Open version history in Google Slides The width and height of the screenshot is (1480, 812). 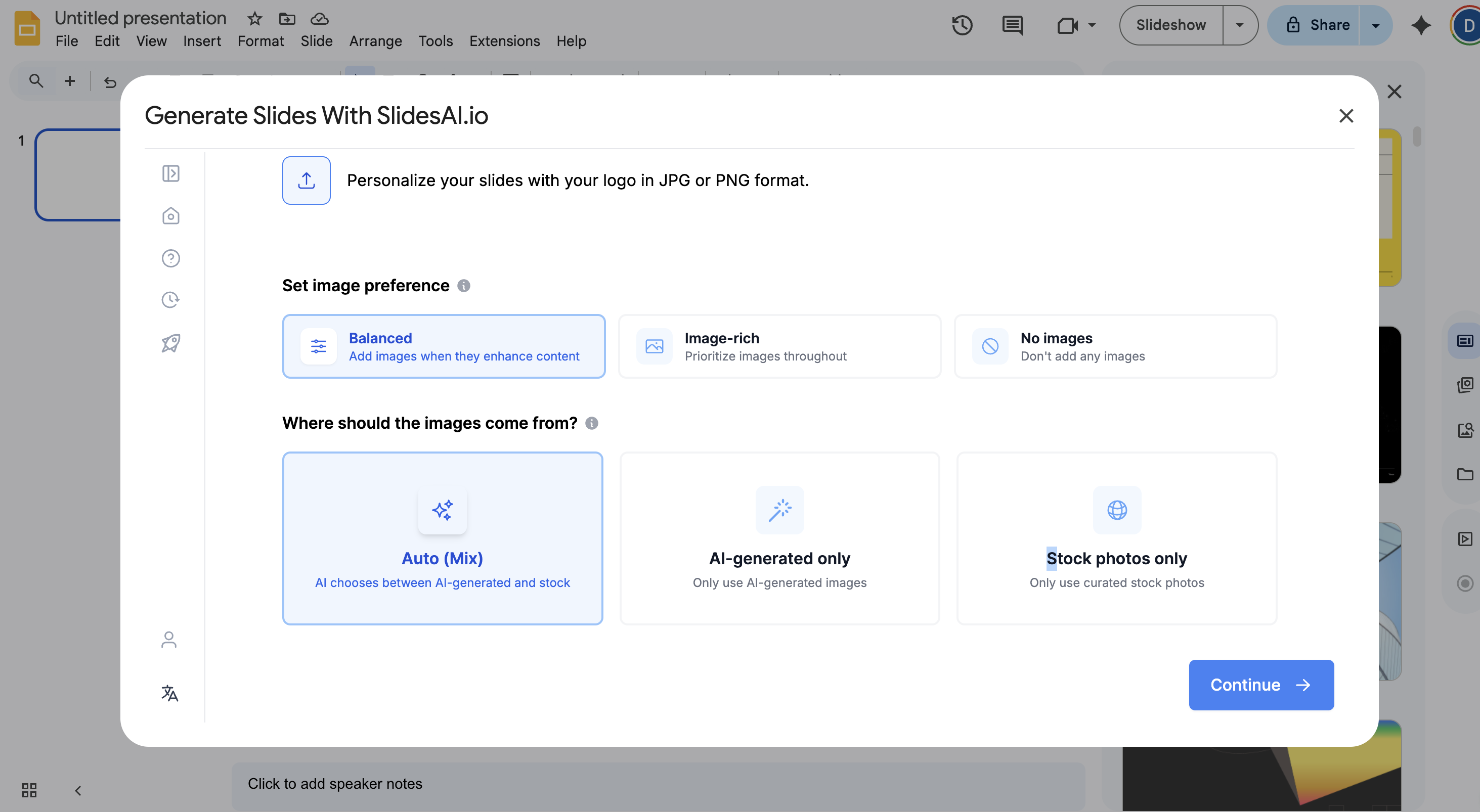click(963, 25)
